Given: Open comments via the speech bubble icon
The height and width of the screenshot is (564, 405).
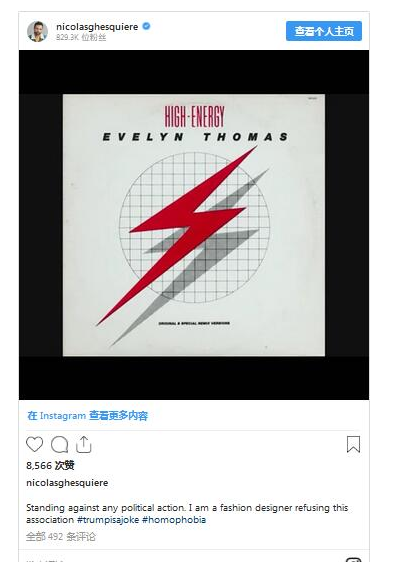Looking at the screenshot, I should (59, 445).
